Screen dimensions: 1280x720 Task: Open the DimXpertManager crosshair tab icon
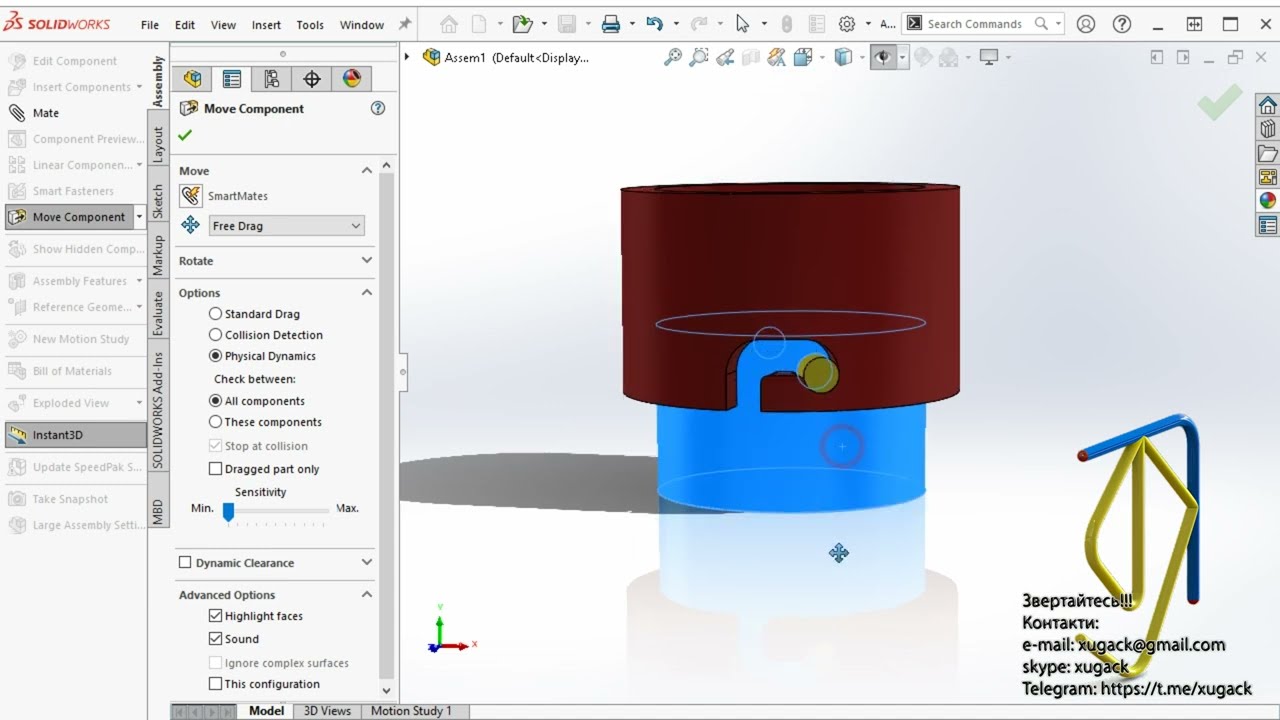pyautogui.click(x=311, y=79)
